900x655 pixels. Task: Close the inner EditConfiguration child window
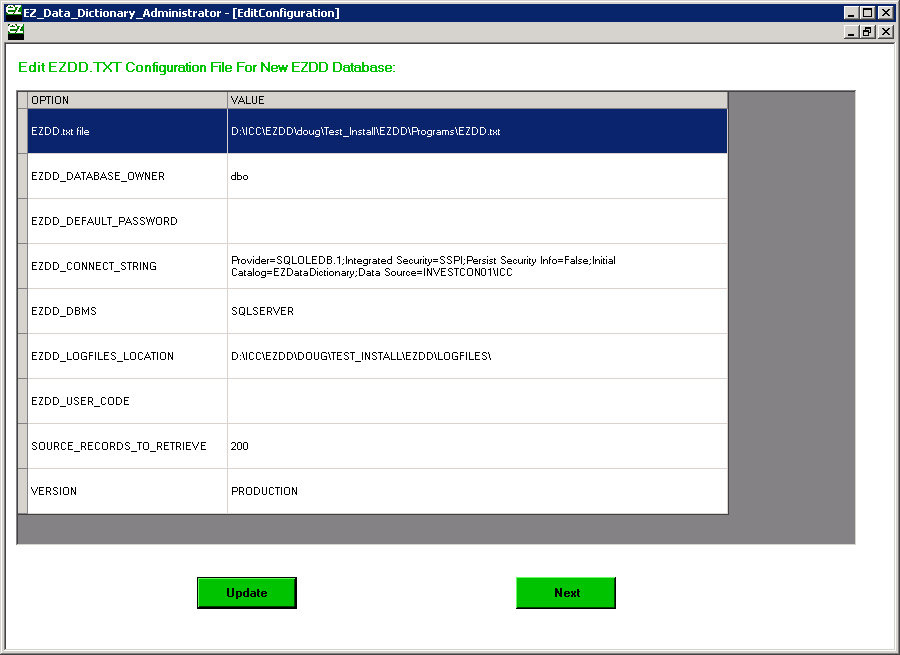point(886,32)
